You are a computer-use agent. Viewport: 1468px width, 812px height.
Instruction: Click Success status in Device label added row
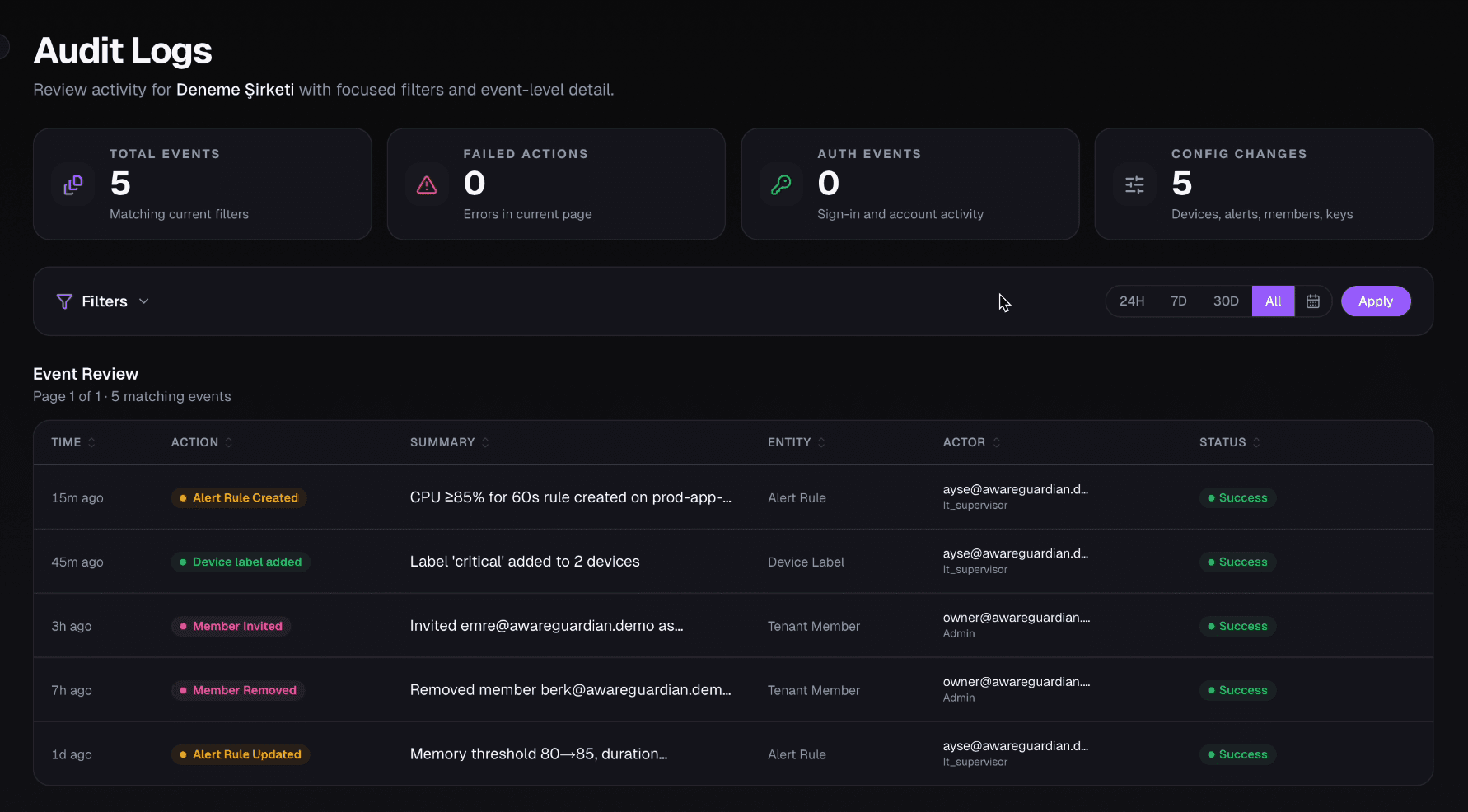1237,562
